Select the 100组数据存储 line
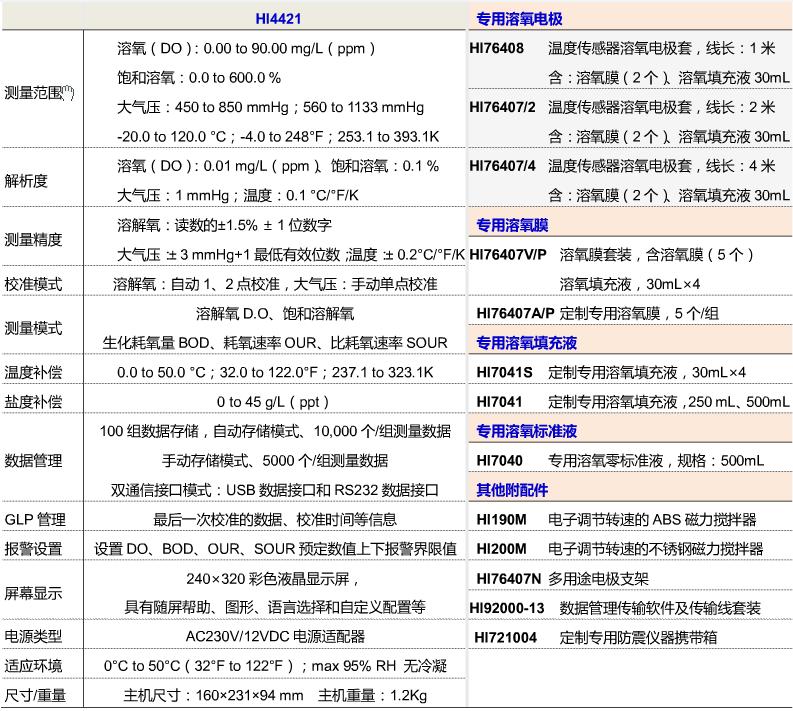This screenshot has width=793, height=711. coord(275,431)
